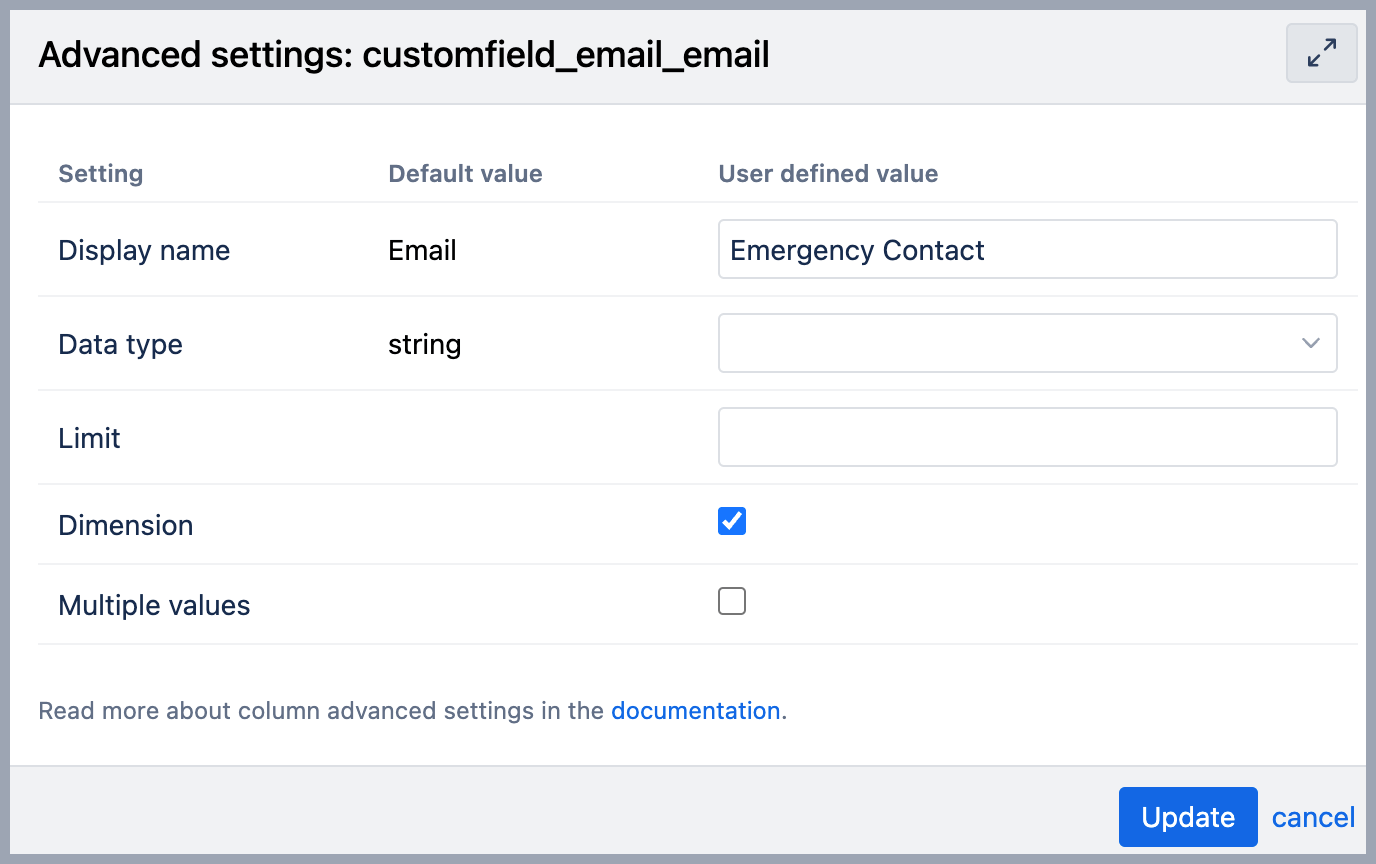The image size is (1376, 864).
Task: Uncheck the Dimension checkbox
Action: coord(732,521)
